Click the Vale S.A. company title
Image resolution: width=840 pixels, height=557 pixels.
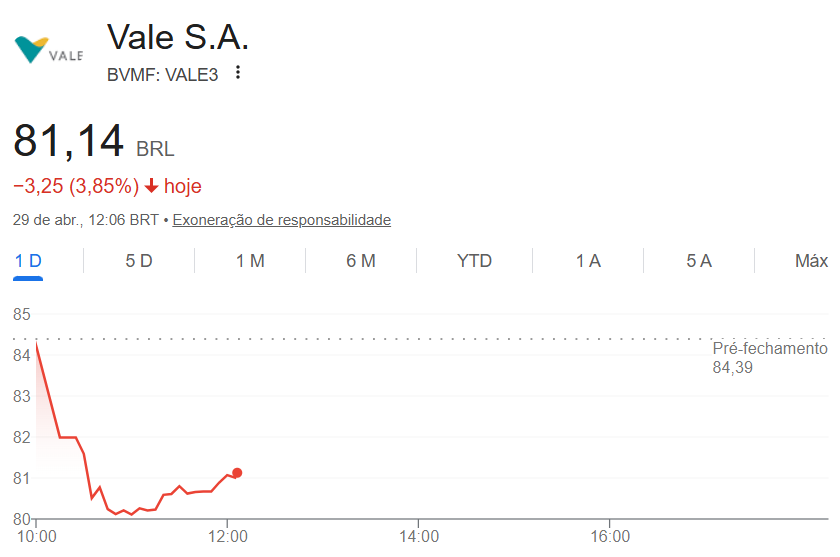178,38
